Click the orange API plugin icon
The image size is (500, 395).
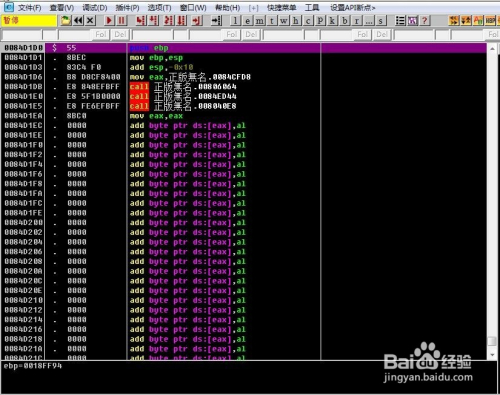(478, 21)
